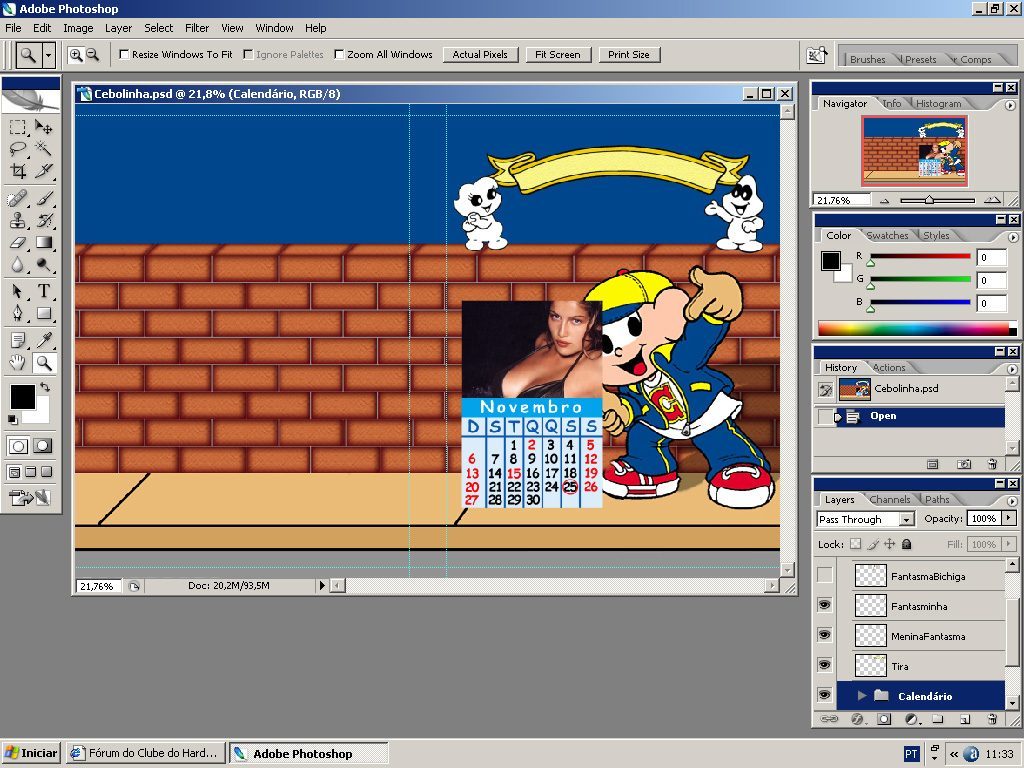Select the Path Selection tool
1024x768 pixels.
click(x=18, y=291)
